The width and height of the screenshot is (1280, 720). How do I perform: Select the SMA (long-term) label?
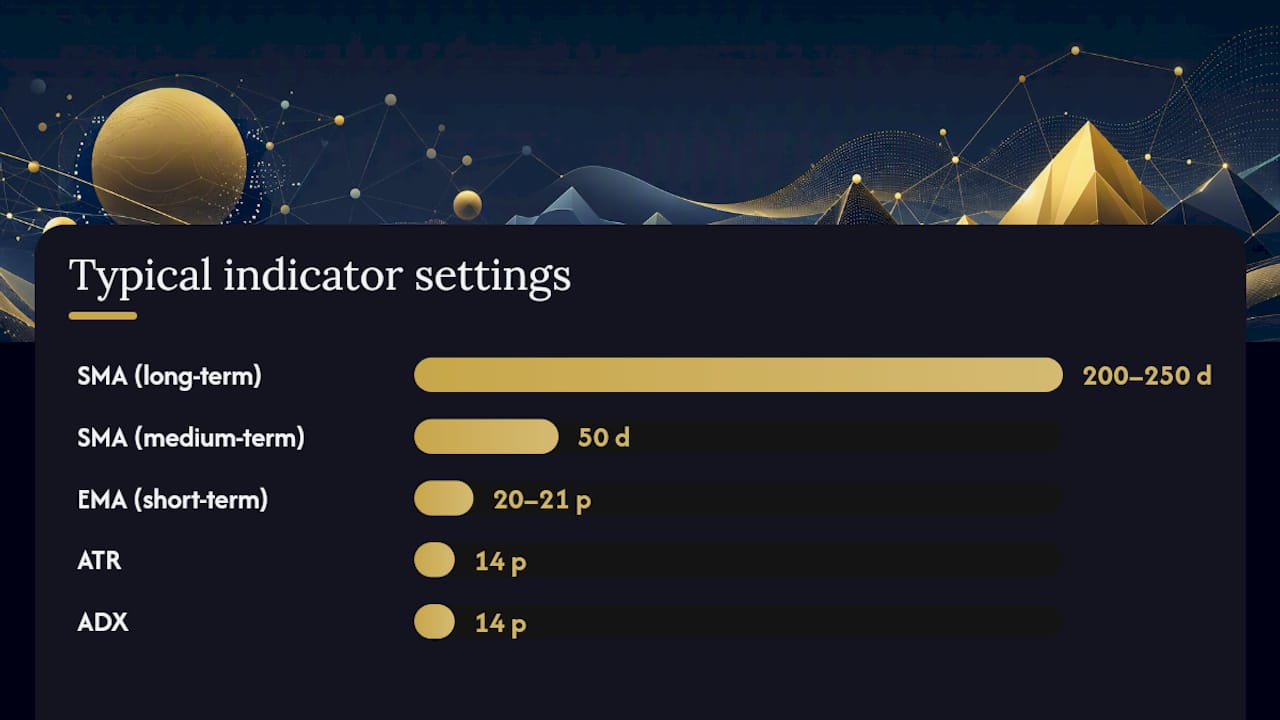pos(169,376)
